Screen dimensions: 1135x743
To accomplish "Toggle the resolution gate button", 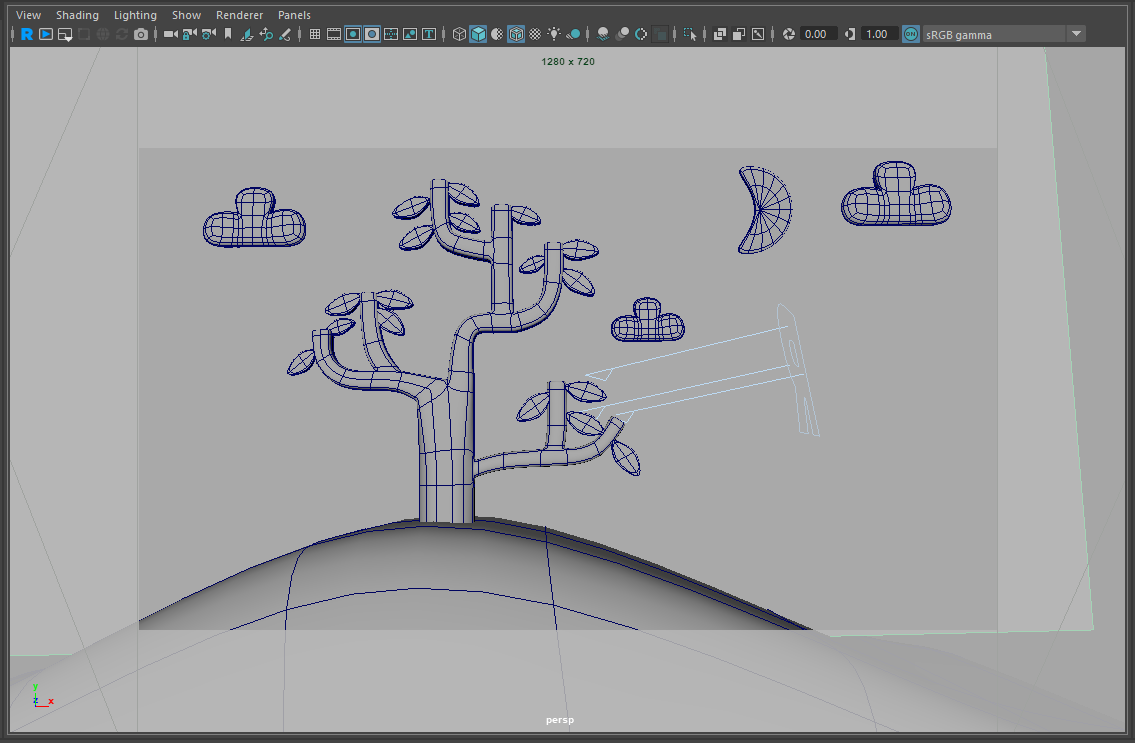I will click(353, 34).
